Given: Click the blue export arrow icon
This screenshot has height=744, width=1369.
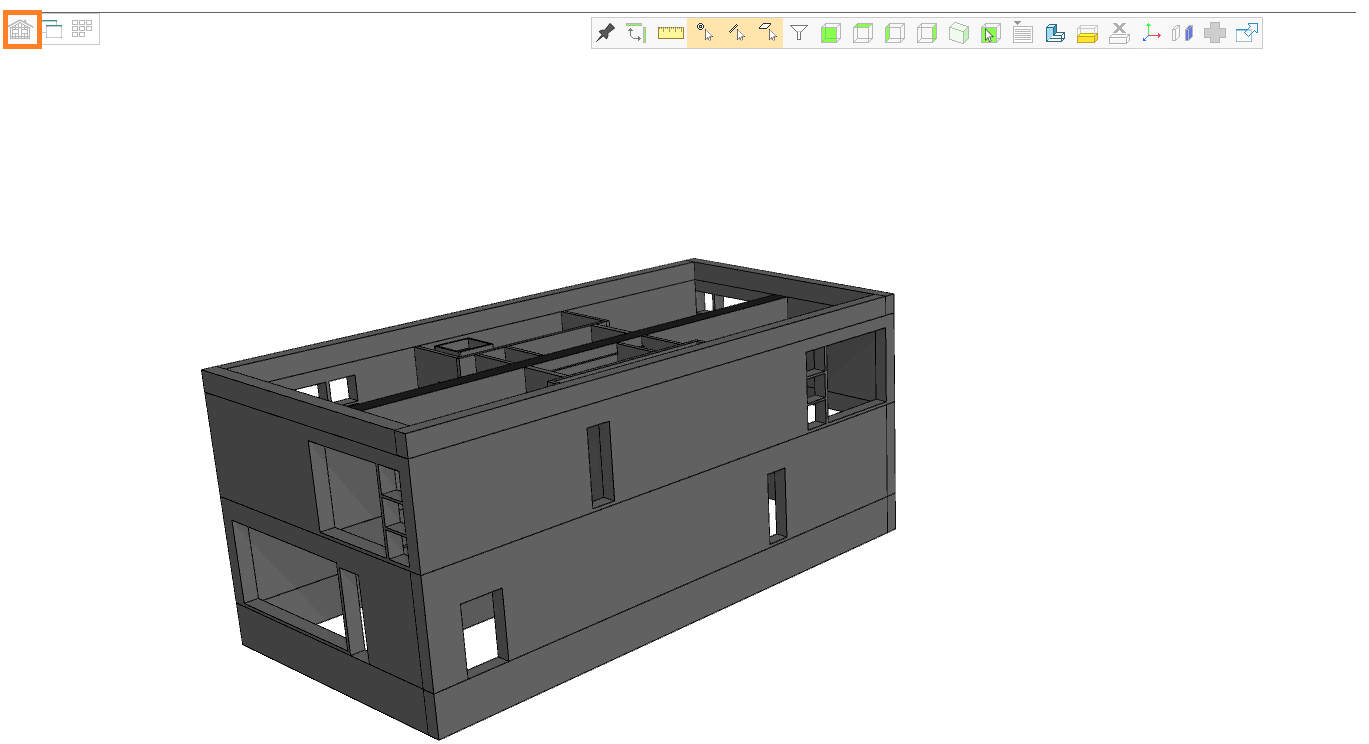Looking at the screenshot, I should pos(1246,33).
